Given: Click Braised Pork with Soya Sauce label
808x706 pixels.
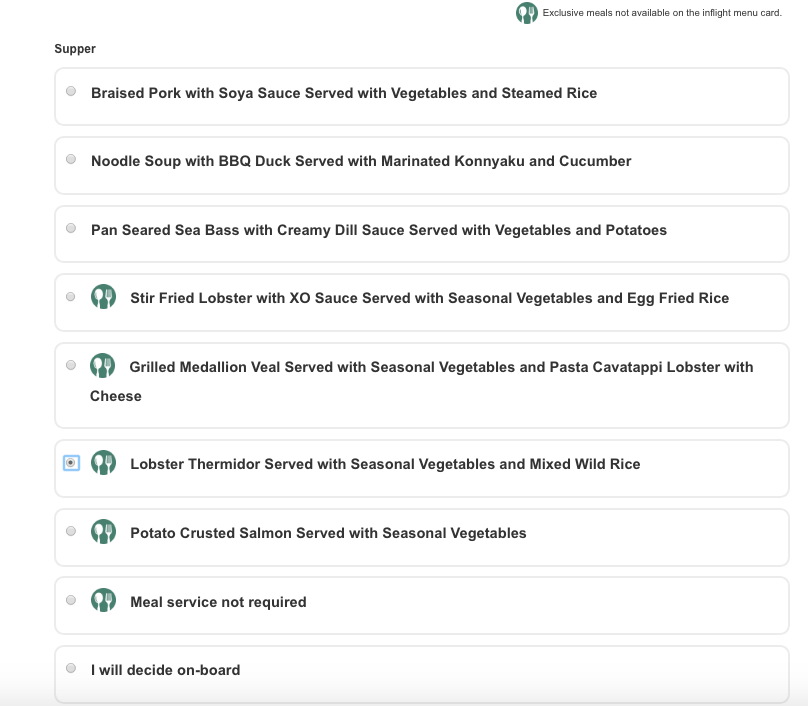Looking at the screenshot, I should click(344, 93).
